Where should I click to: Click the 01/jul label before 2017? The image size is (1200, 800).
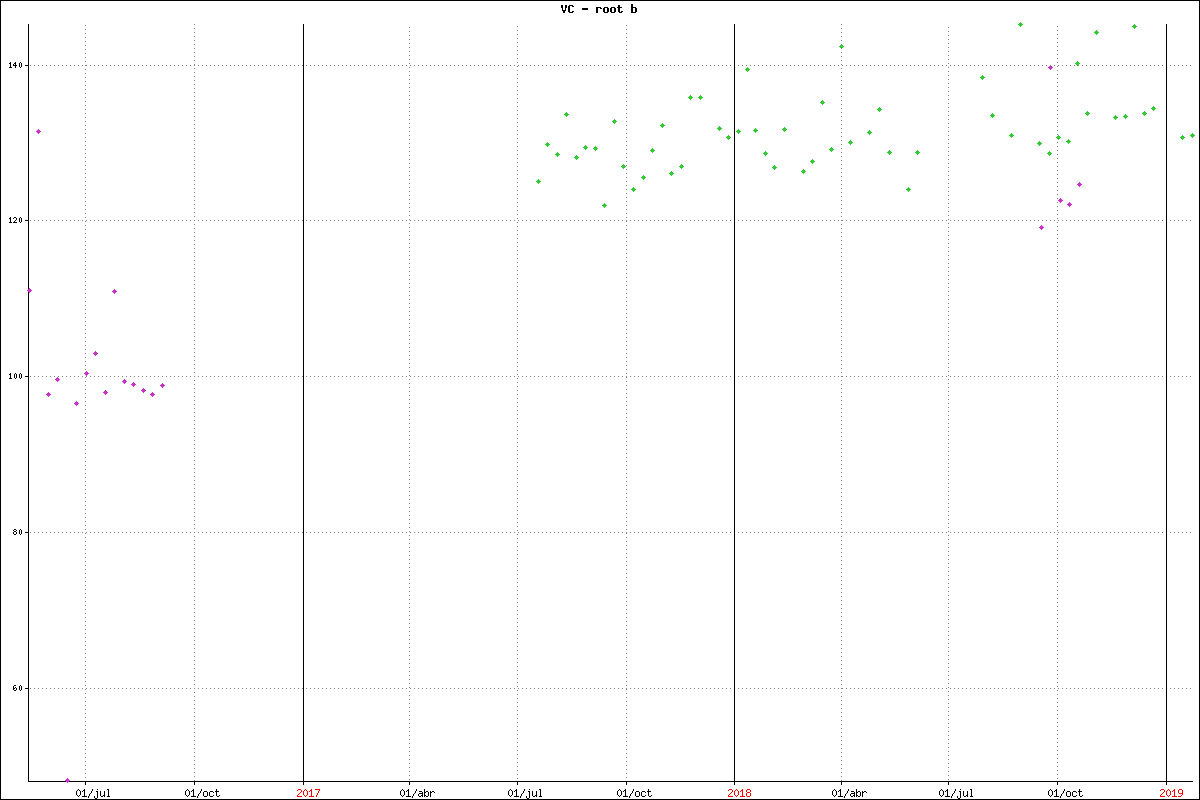click(93, 793)
